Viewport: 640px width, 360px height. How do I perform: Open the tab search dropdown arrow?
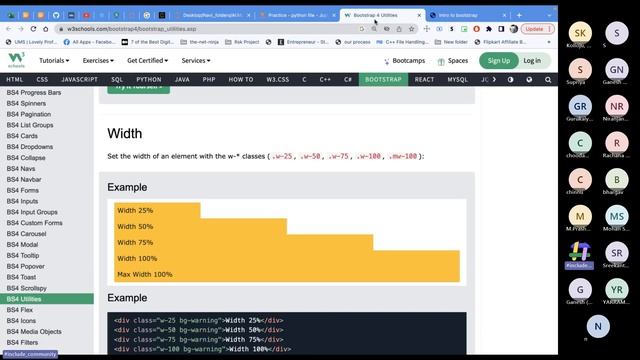549,16
